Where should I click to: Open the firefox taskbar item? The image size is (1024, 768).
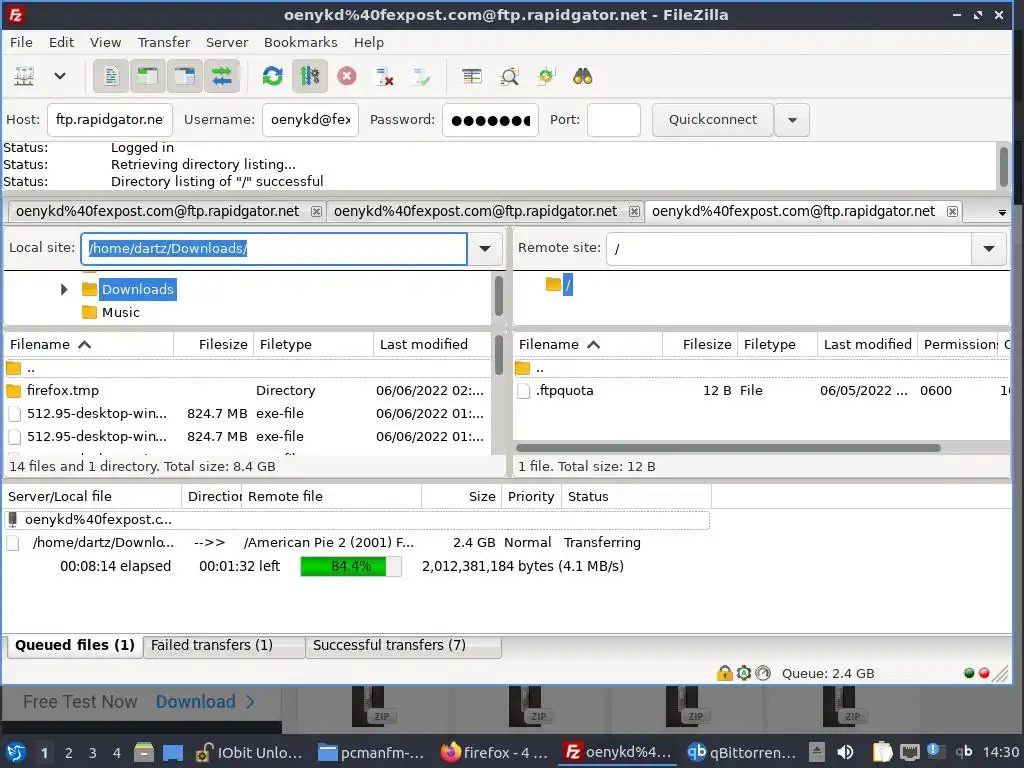coord(494,752)
